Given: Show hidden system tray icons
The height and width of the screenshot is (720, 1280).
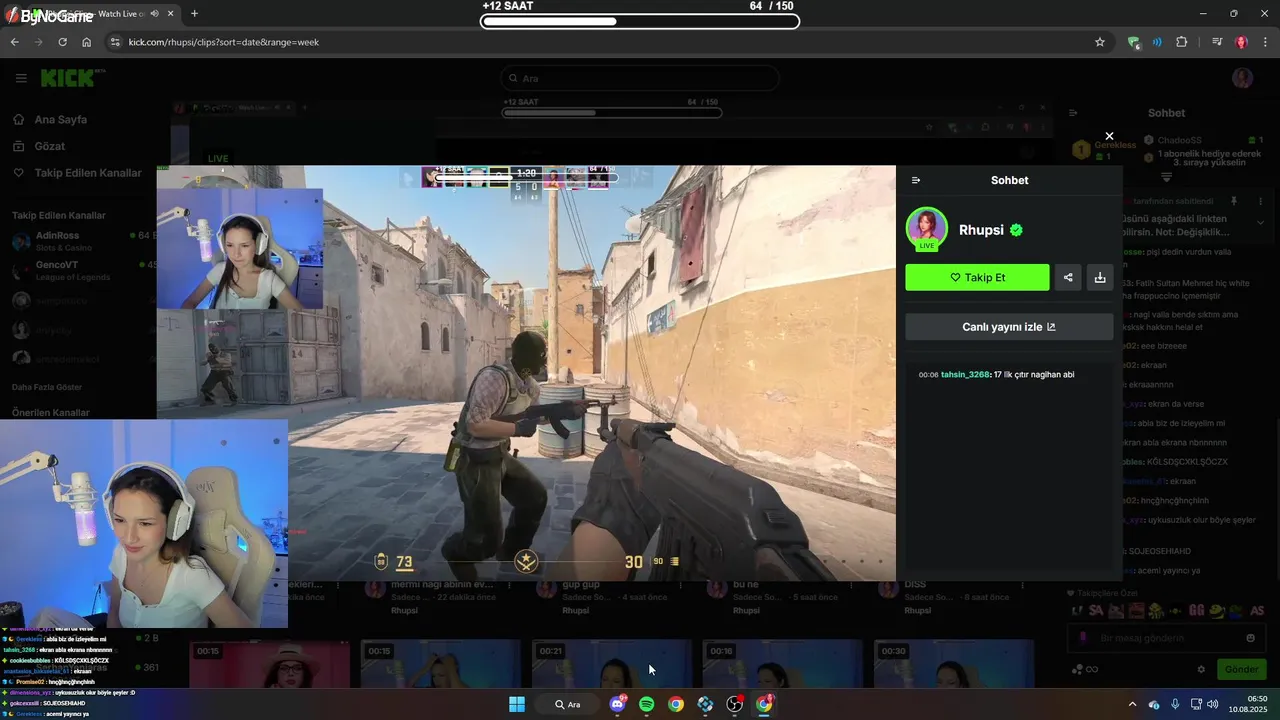Looking at the screenshot, I should [1132, 704].
